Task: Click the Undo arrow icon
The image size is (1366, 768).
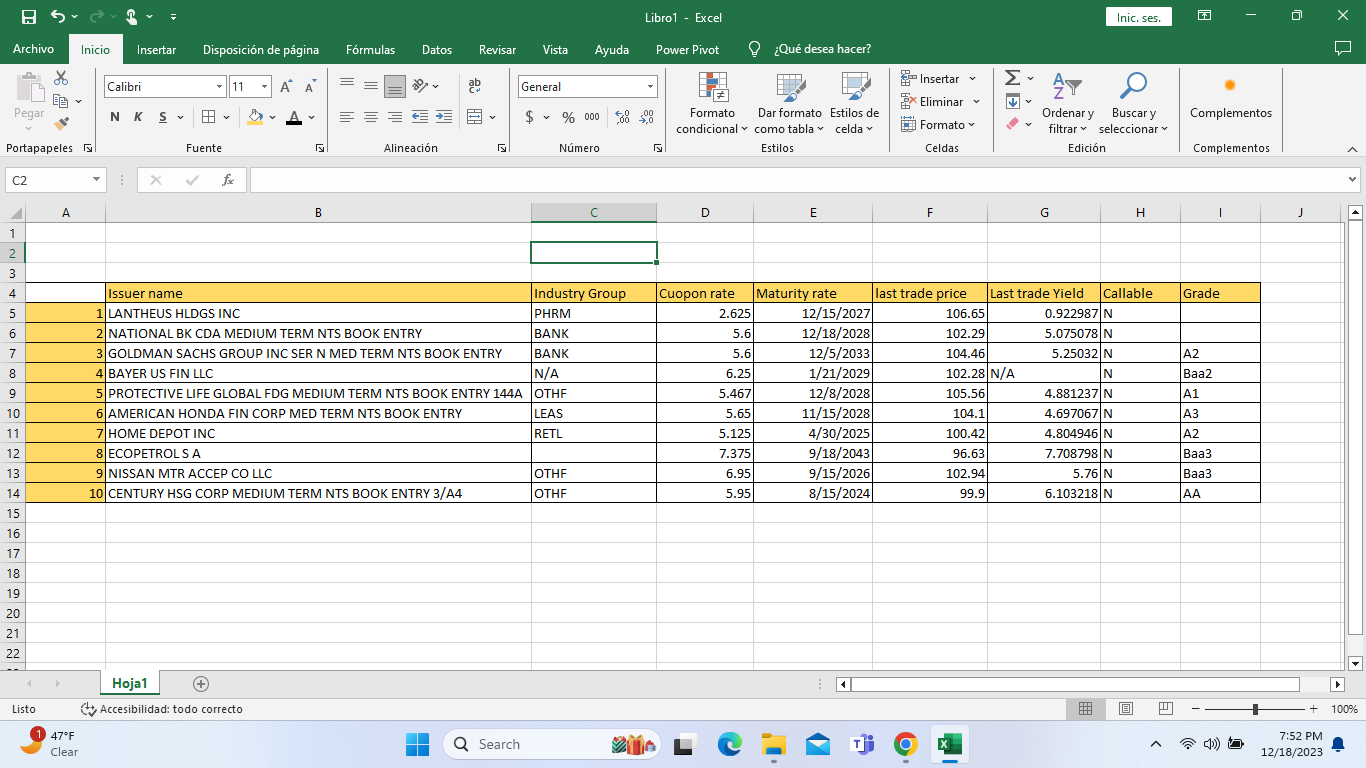Action: click(x=58, y=17)
